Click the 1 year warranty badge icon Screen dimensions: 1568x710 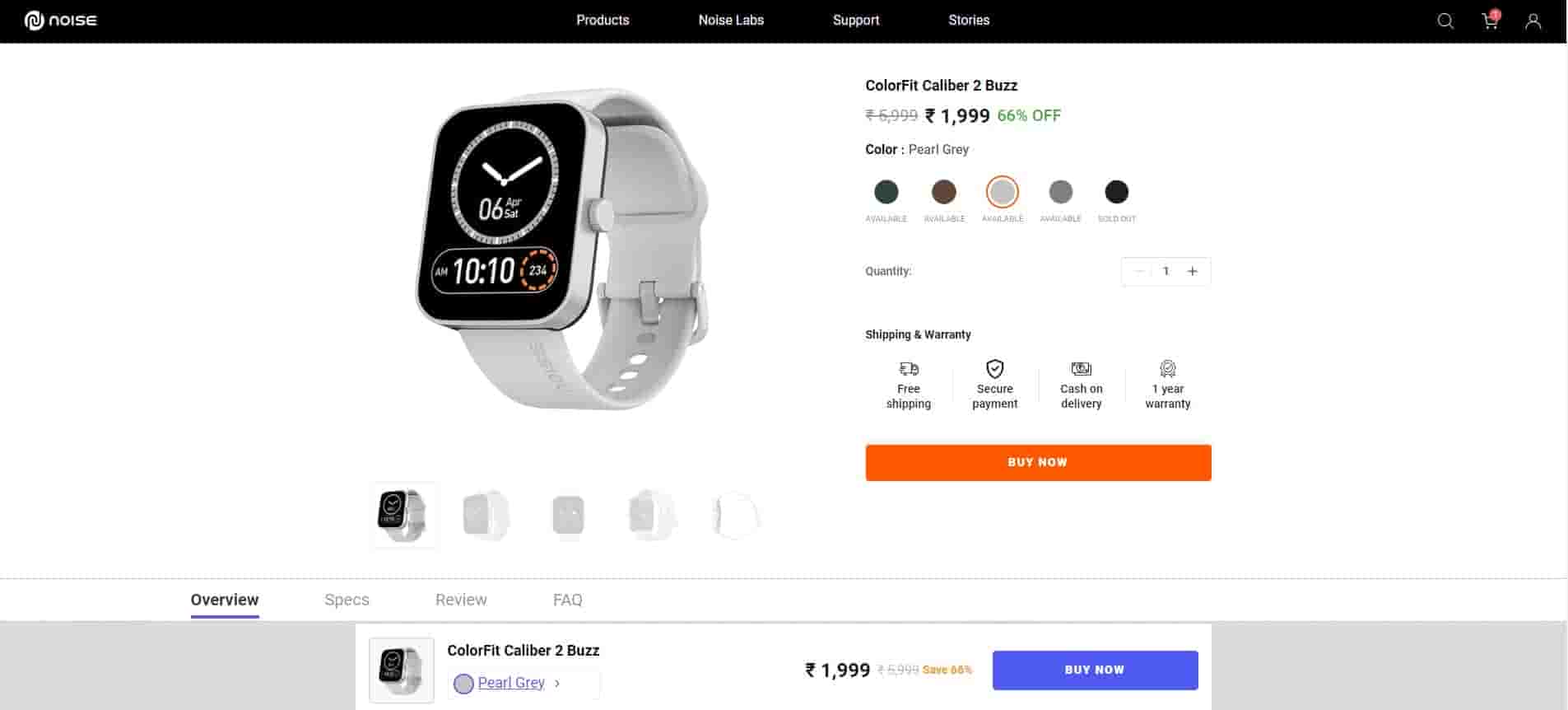tap(1167, 368)
